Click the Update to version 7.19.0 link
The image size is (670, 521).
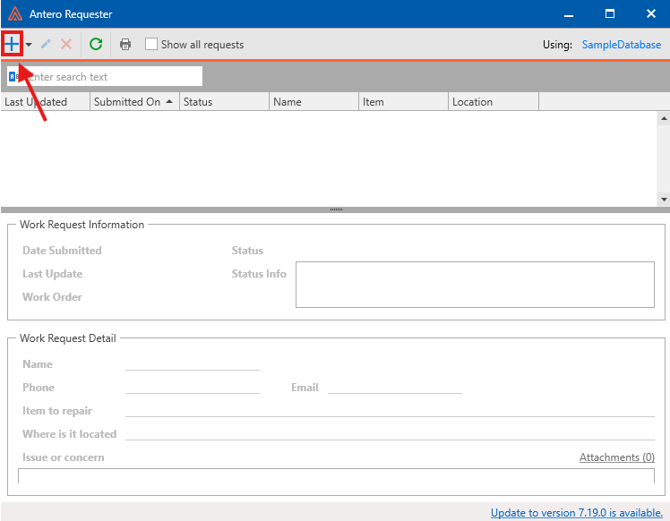[576, 513]
